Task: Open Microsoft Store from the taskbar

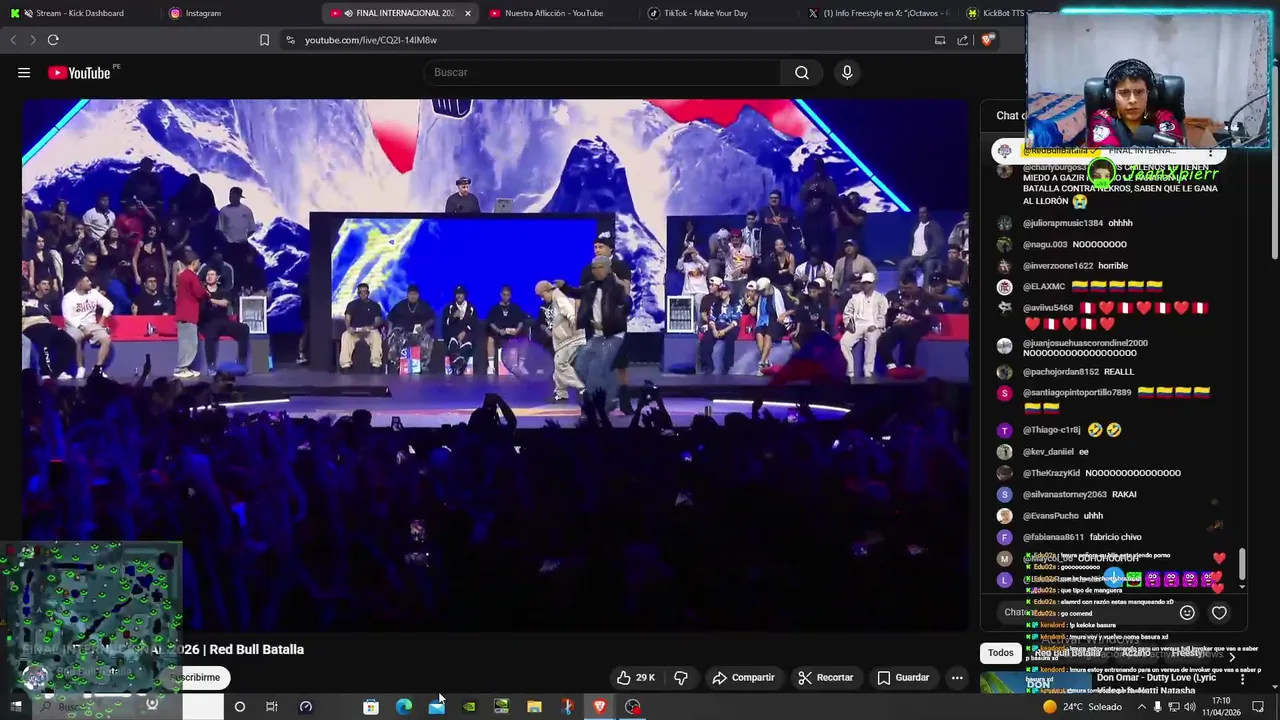Action: pos(371,706)
